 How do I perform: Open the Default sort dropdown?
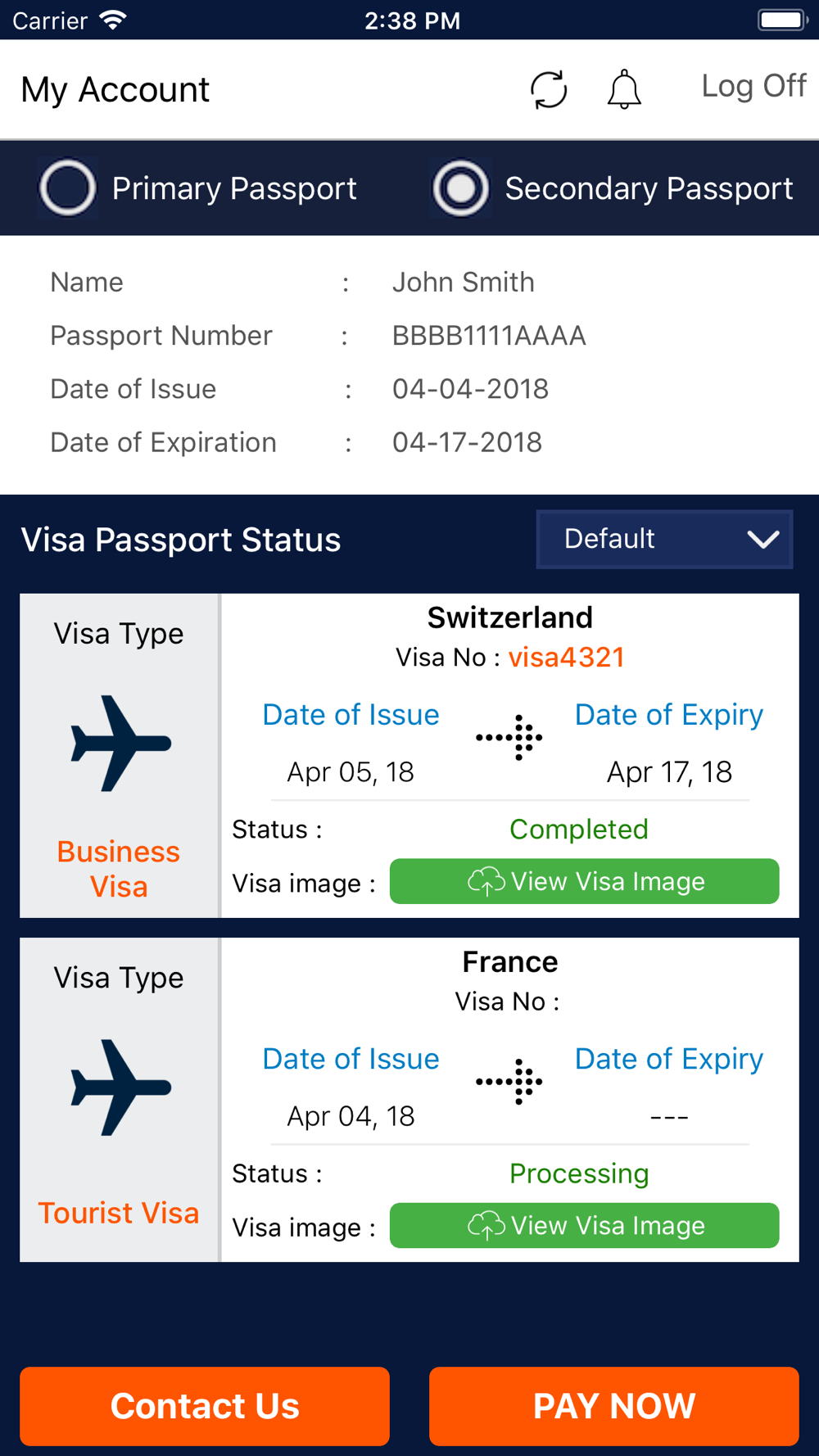(664, 539)
